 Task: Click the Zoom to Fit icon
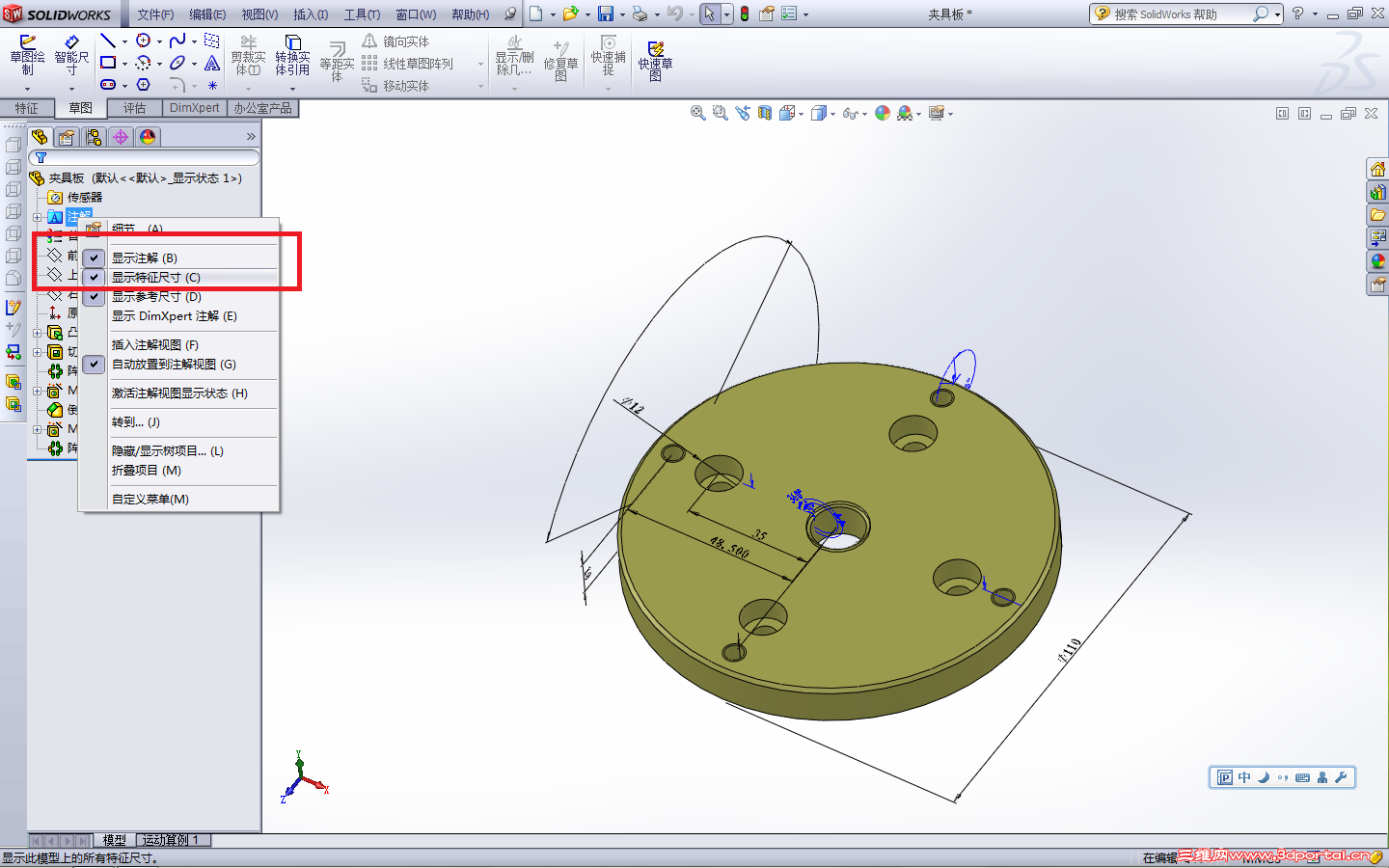697,113
